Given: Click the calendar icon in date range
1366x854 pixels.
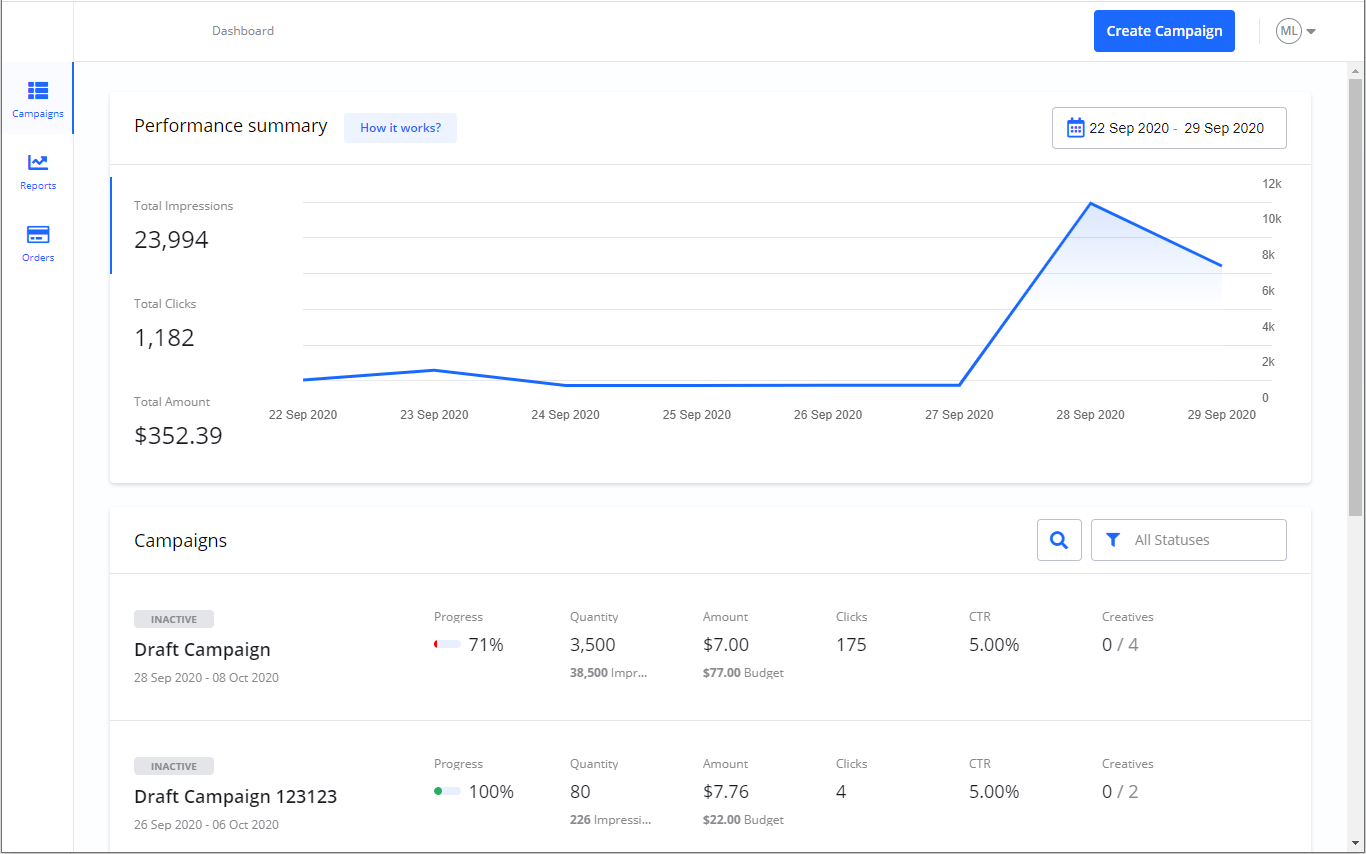Looking at the screenshot, I should pyautogui.click(x=1075, y=128).
